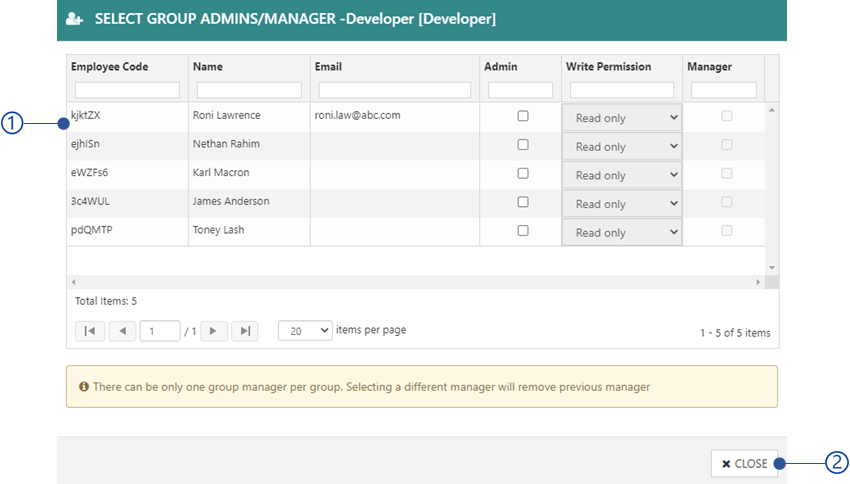This screenshot has height=484, width=850.
Task: Focus the Manager filter field
Action: click(x=724, y=90)
